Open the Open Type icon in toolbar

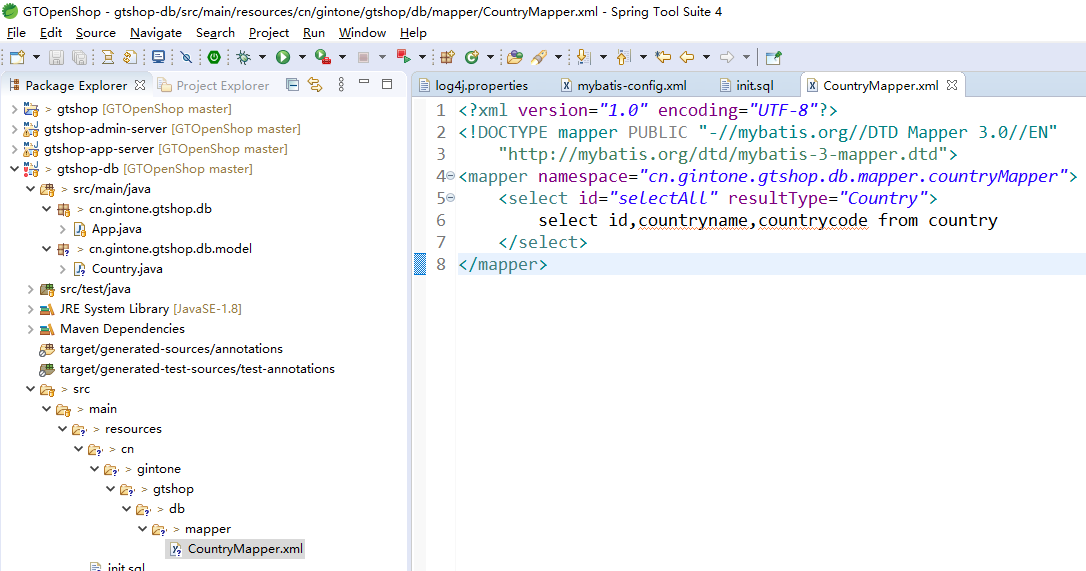pyautogui.click(x=514, y=58)
